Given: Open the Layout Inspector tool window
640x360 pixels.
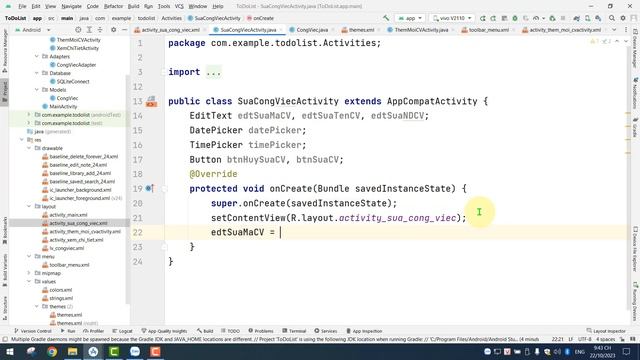Looking at the screenshot, I should point(606,331).
